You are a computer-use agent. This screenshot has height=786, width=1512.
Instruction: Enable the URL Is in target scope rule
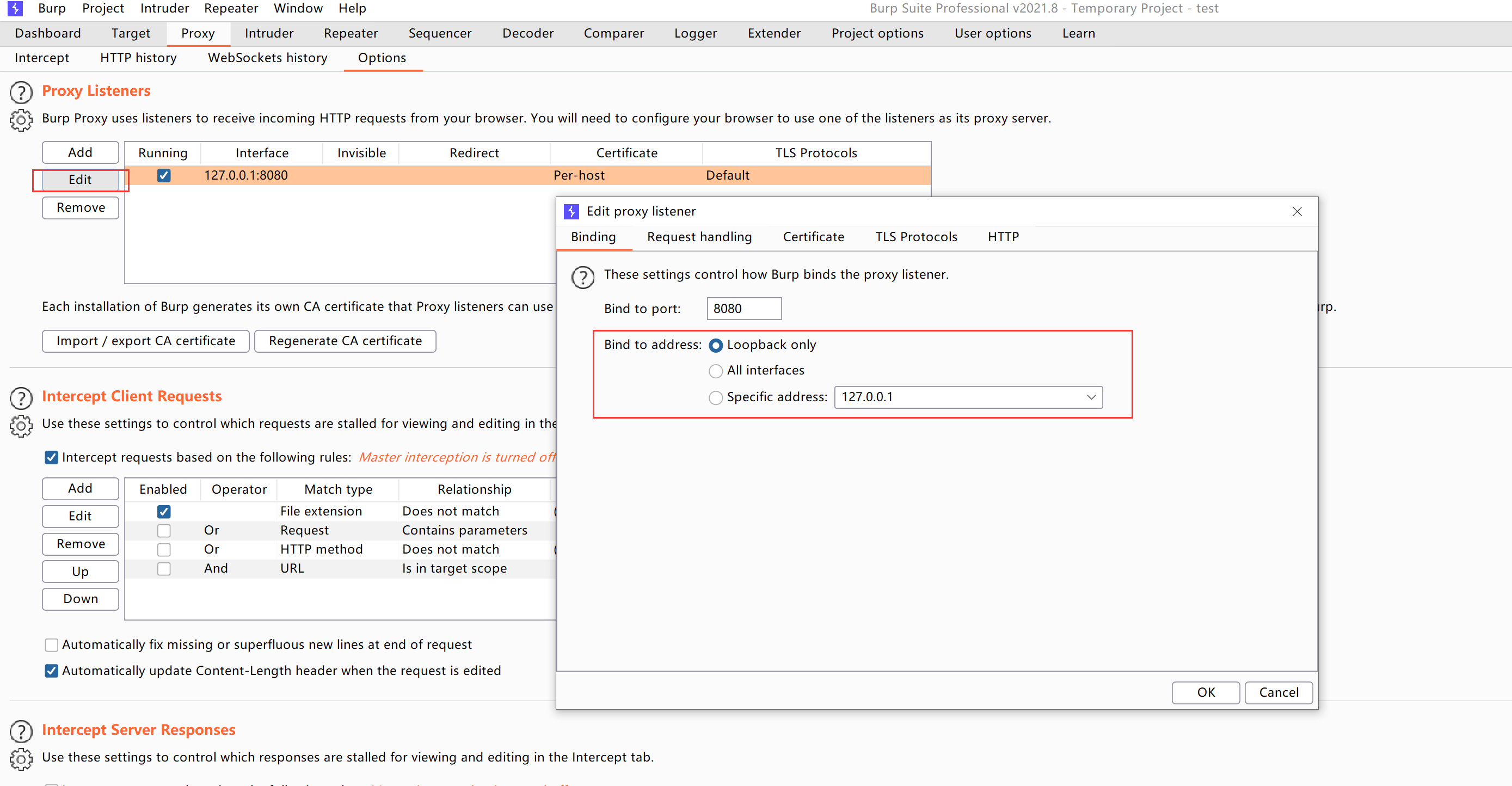tap(164, 569)
